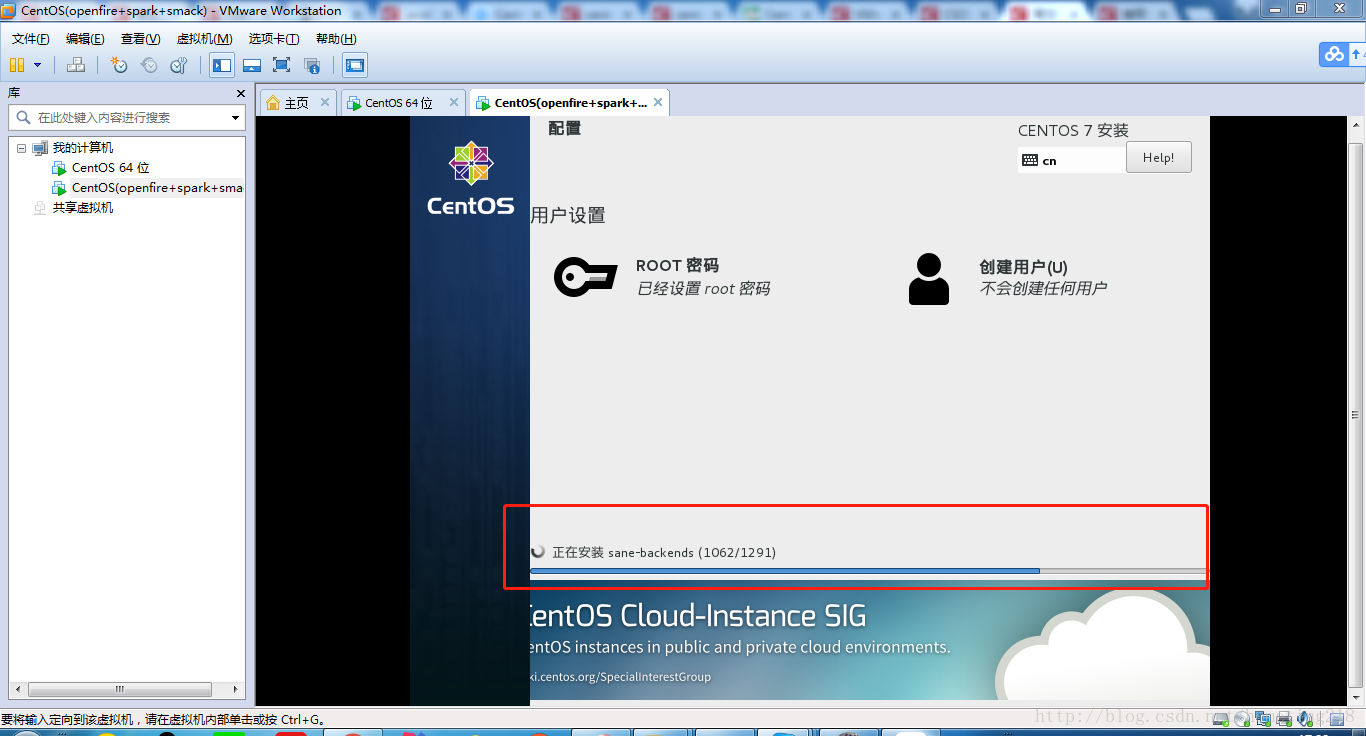The image size is (1366, 736).
Task: Click the 用户设置 section heading
Action: [568, 215]
